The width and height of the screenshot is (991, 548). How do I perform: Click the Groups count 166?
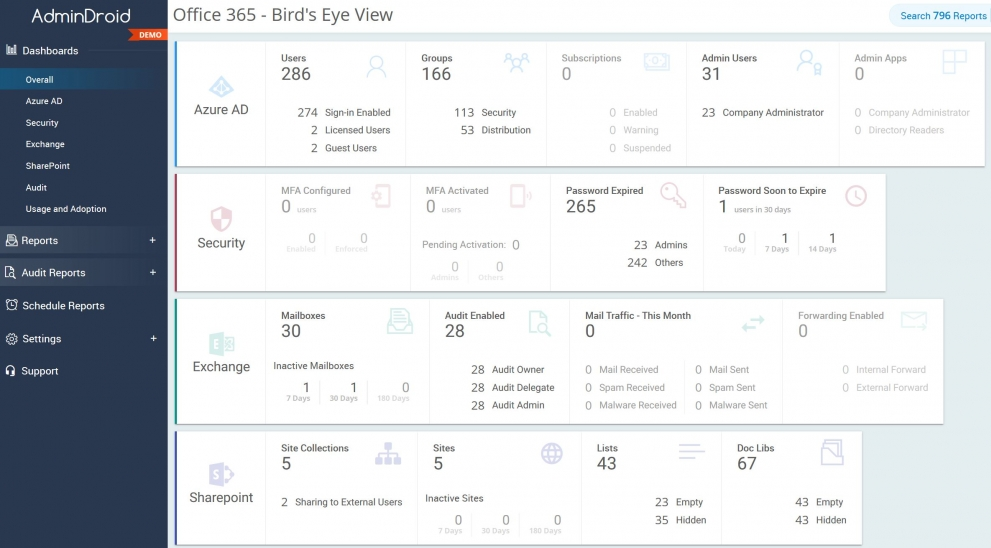(436, 74)
